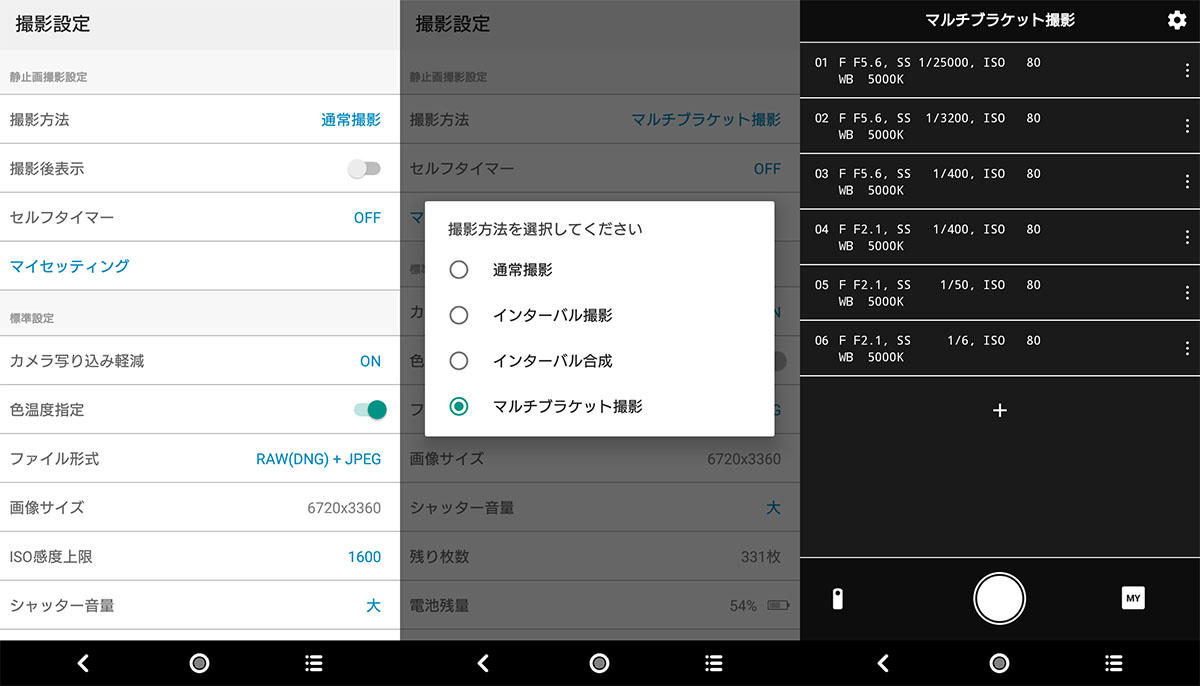Open the list menu icon in the middle panel

pyautogui.click(x=714, y=663)
